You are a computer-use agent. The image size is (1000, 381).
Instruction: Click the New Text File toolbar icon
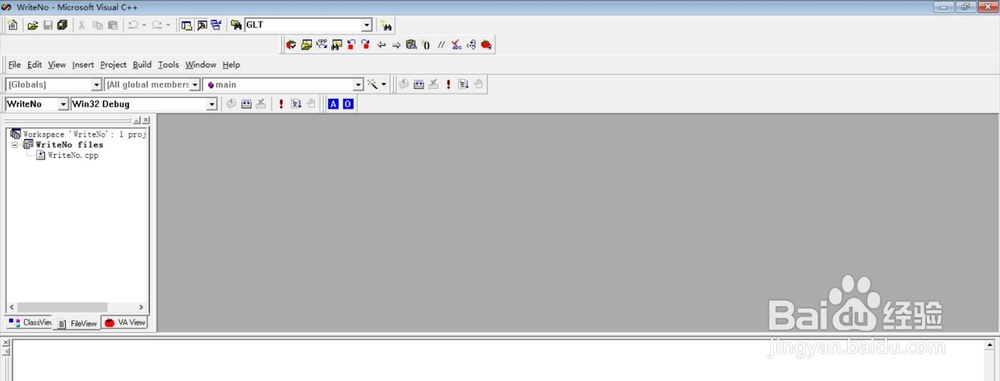13,26
